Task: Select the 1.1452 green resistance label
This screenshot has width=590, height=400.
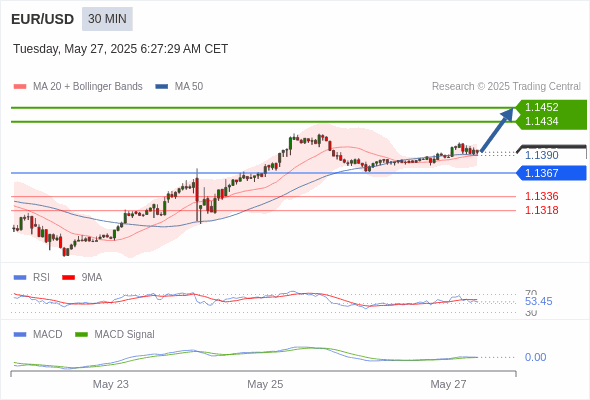Action: click(541, 107)
